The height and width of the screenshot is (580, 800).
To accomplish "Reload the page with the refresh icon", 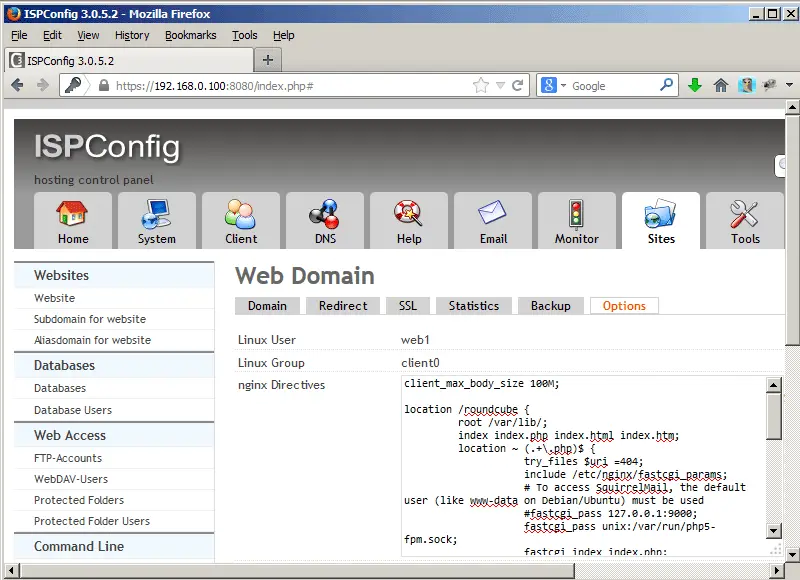I will pyautogui.click(x=517, y=85).
